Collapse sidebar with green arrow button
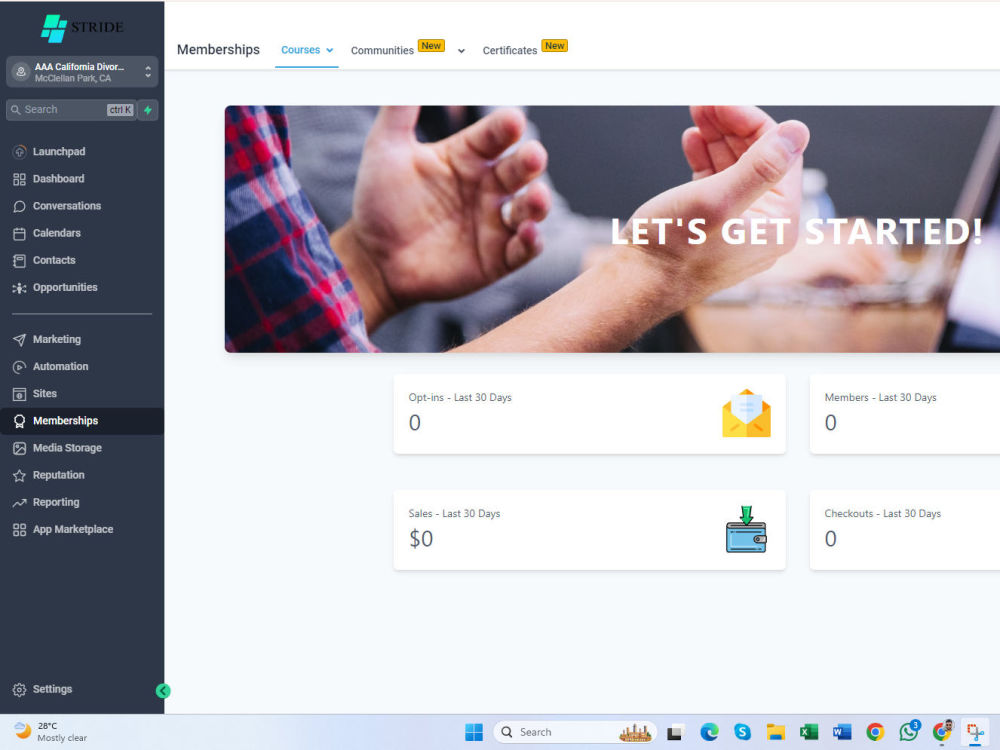Image resolution: width=1000 pixels, height=750 pixels. point(163,691)
